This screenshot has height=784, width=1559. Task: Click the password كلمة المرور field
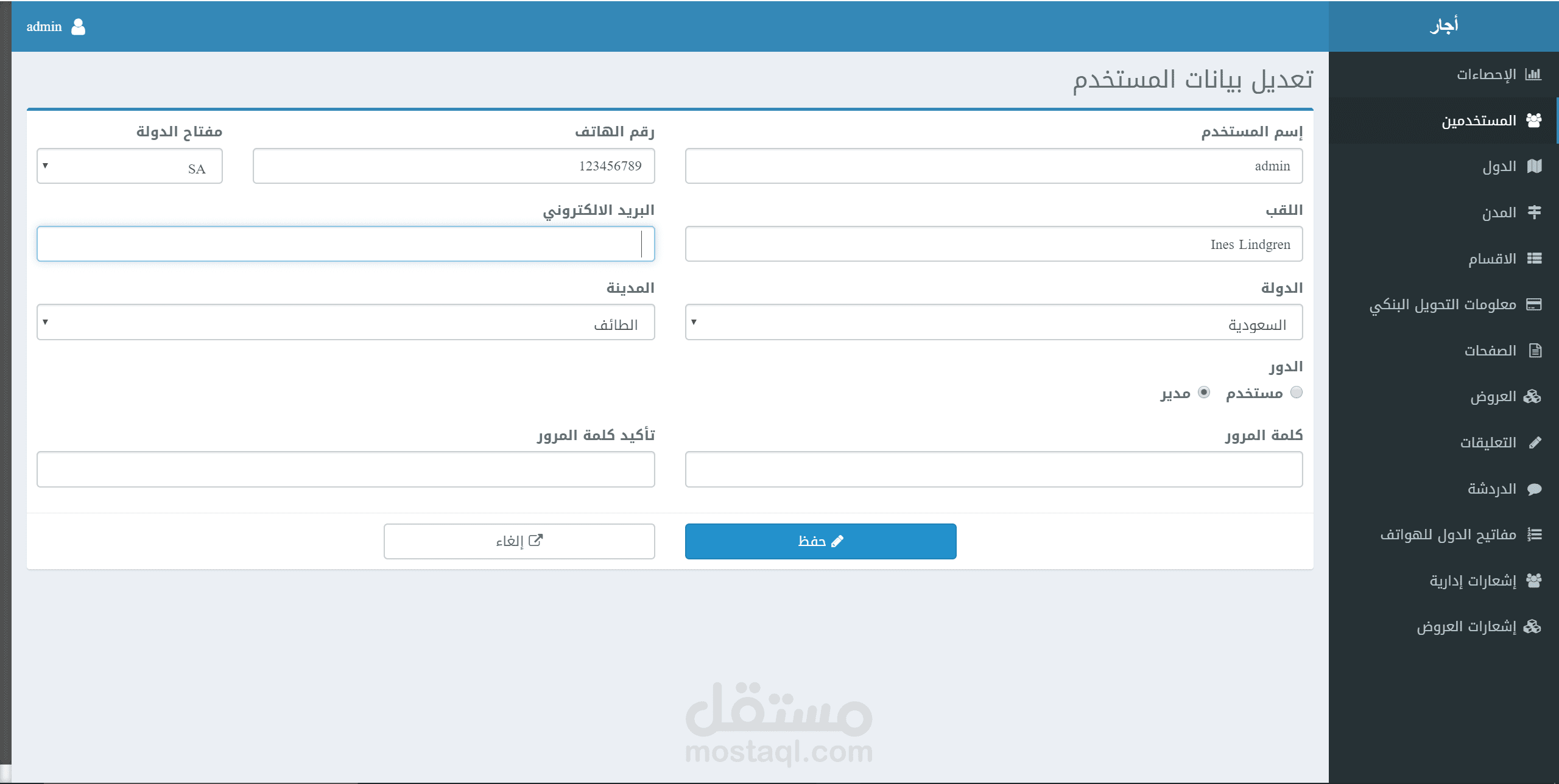tap(993, 469)
